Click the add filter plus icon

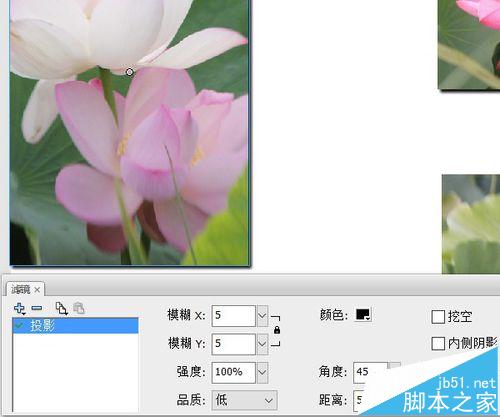pyautogui.click(x=19, y=309)
